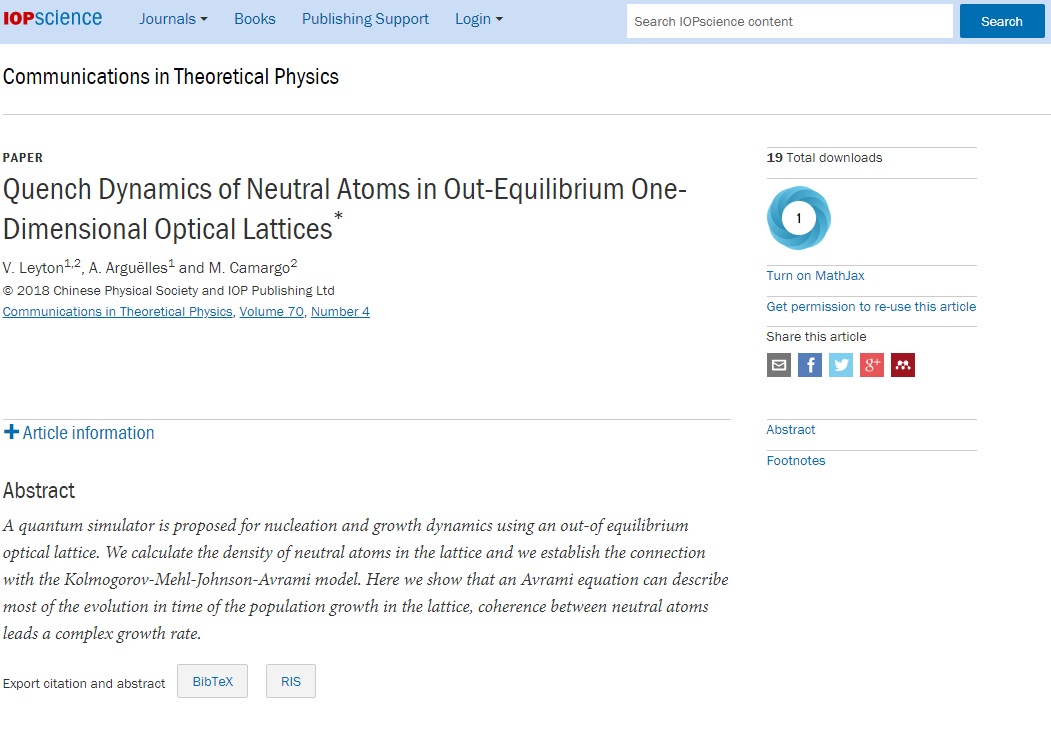The height and width of the screenshot is (733, 1051).
Task: Export citation in RIS format
Action: pyautogui.click(x=290, y=682)
